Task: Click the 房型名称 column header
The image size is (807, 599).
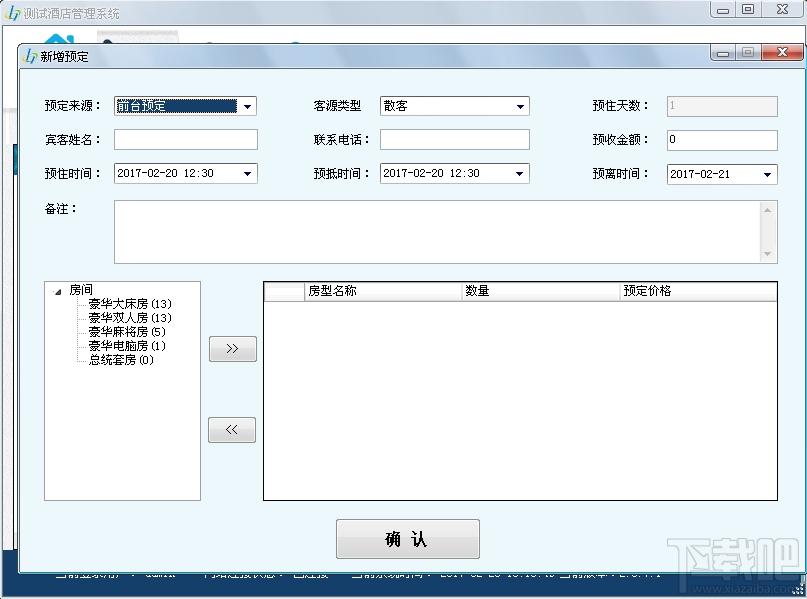Action: (x=382, y=291)
